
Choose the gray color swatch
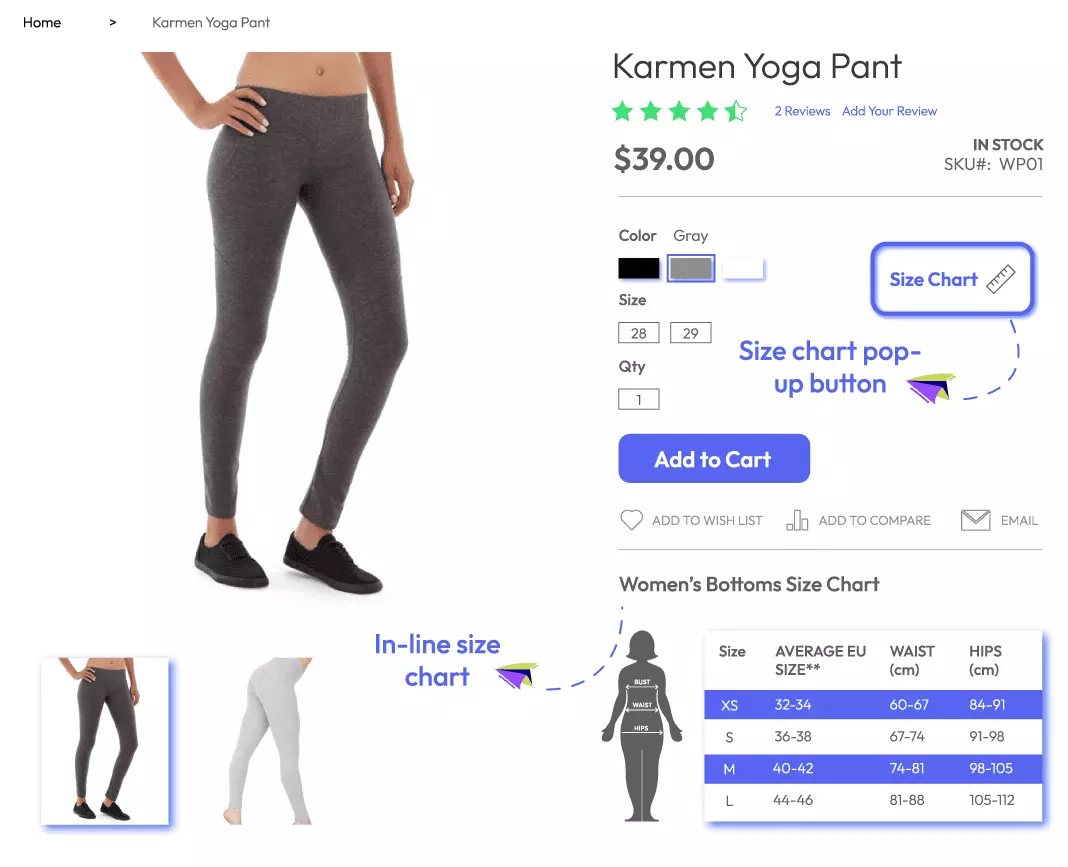pyautogui.click(x=691, y=268)
